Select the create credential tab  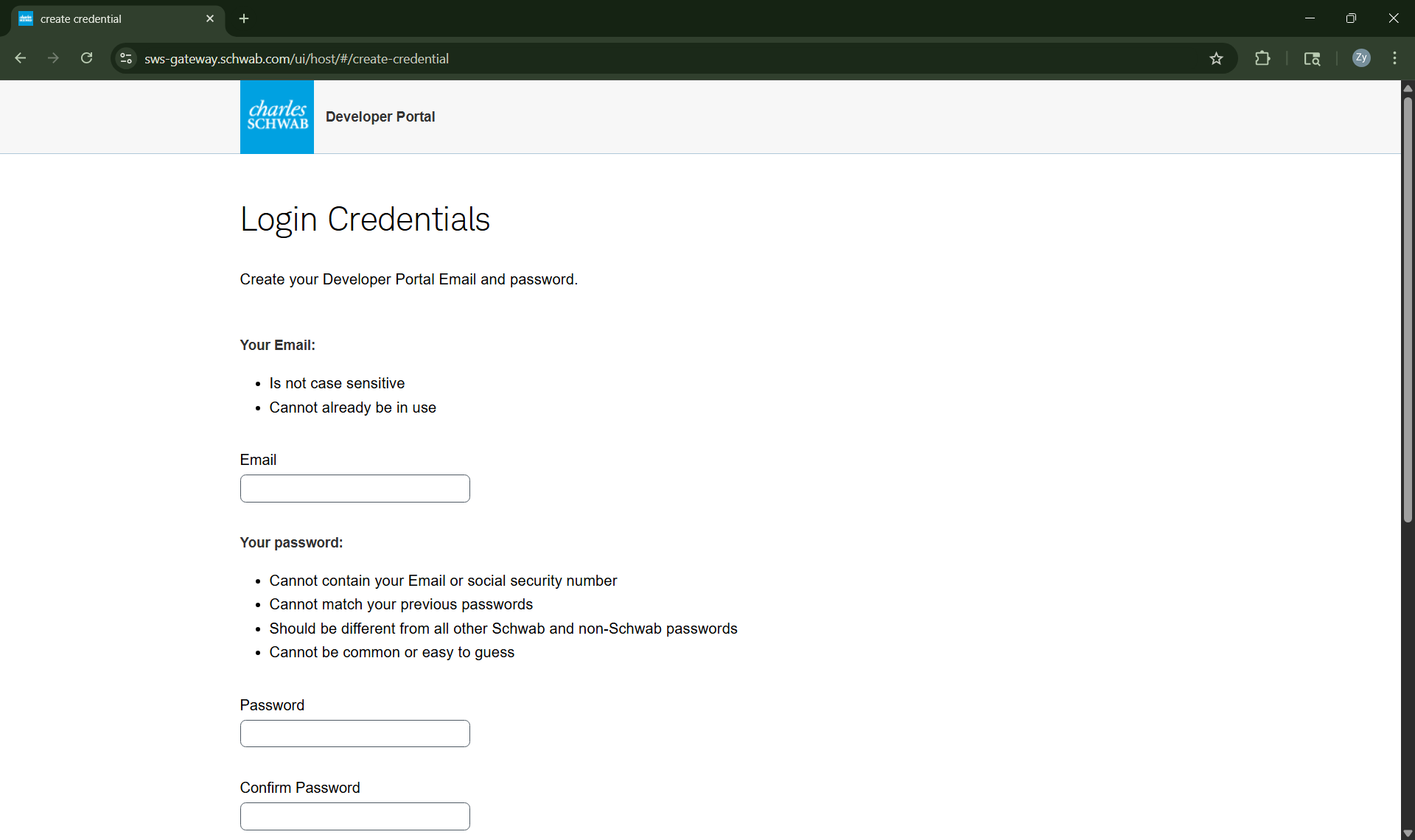pyautogui.click(x=103, y=18)
